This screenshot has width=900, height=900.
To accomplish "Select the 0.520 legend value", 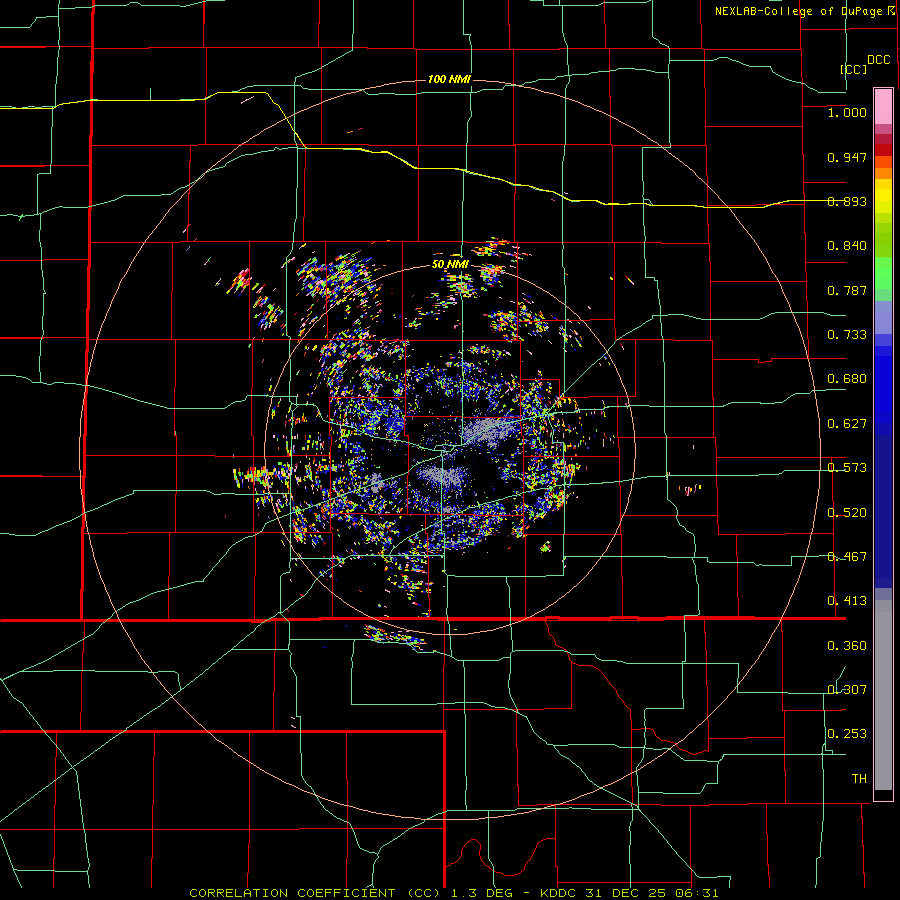I will (847, 513).
